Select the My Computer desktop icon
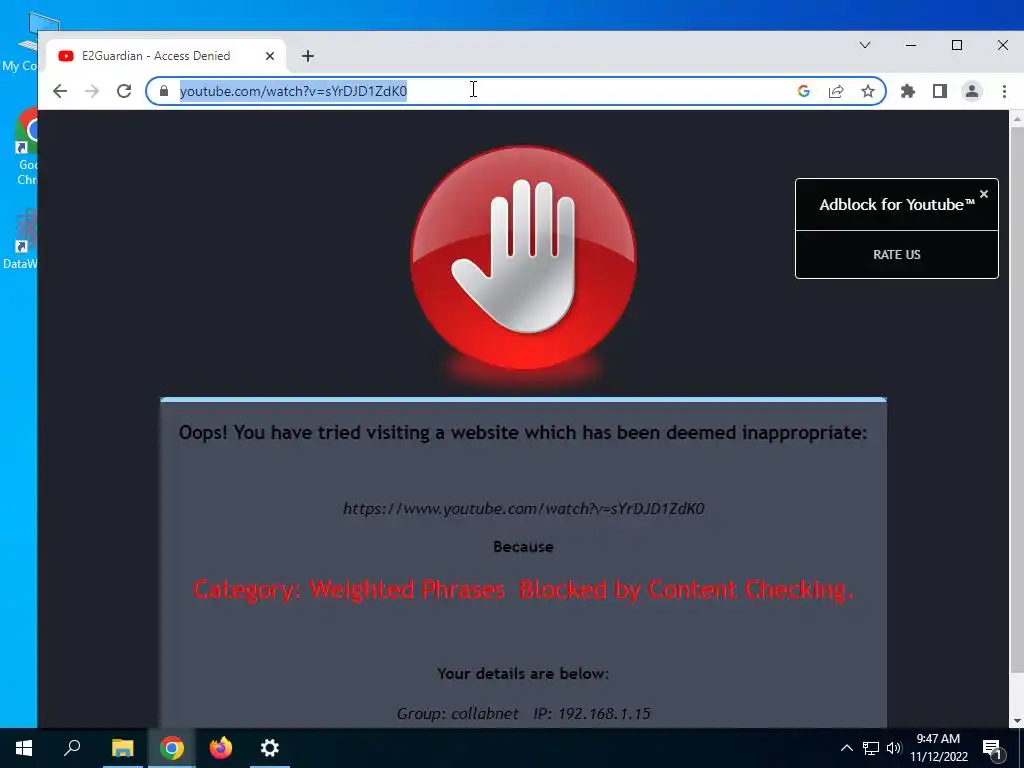The width and height of the screenshot is (1024, 768). (25, 42)
